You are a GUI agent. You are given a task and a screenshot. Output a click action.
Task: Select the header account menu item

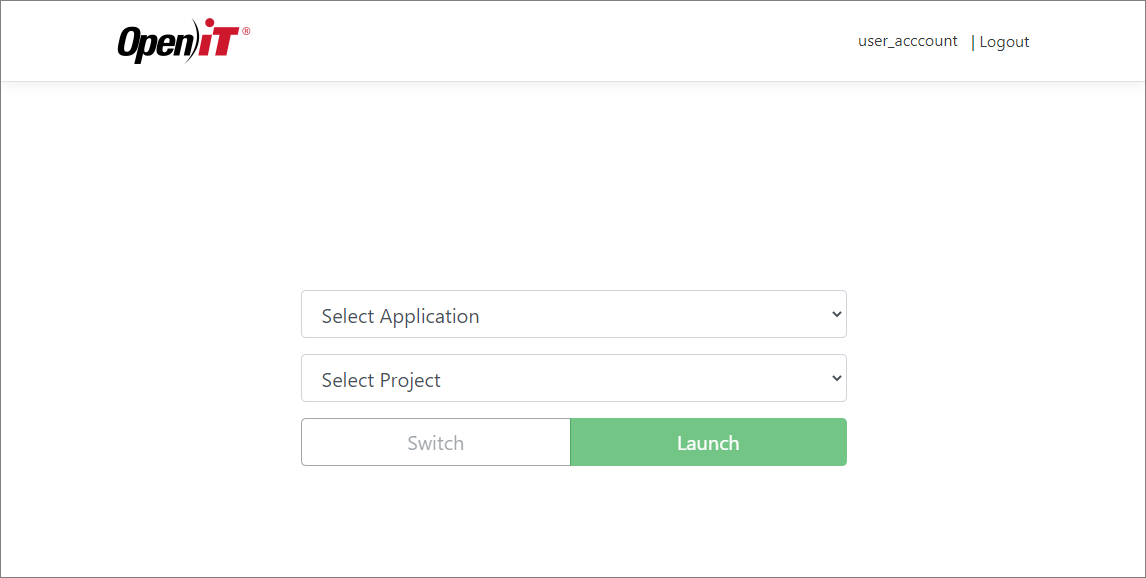point(907,41)
